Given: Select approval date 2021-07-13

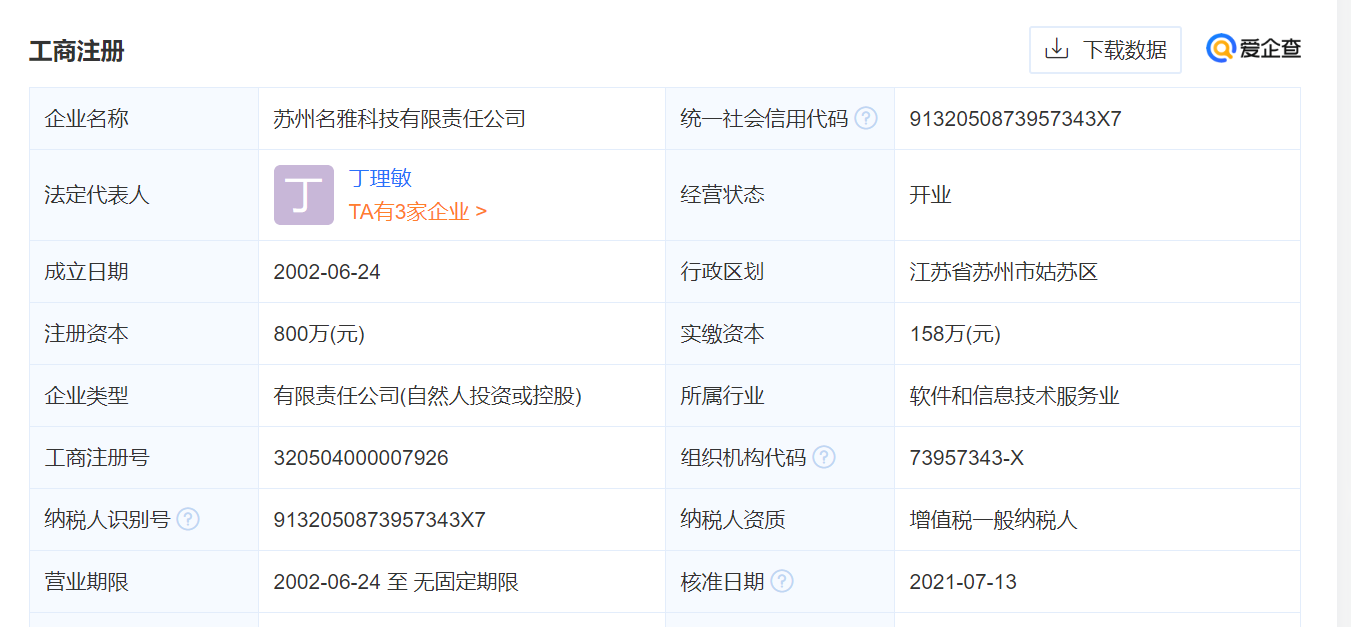Looking at the screenshot, I should click(x=963, y=582).
